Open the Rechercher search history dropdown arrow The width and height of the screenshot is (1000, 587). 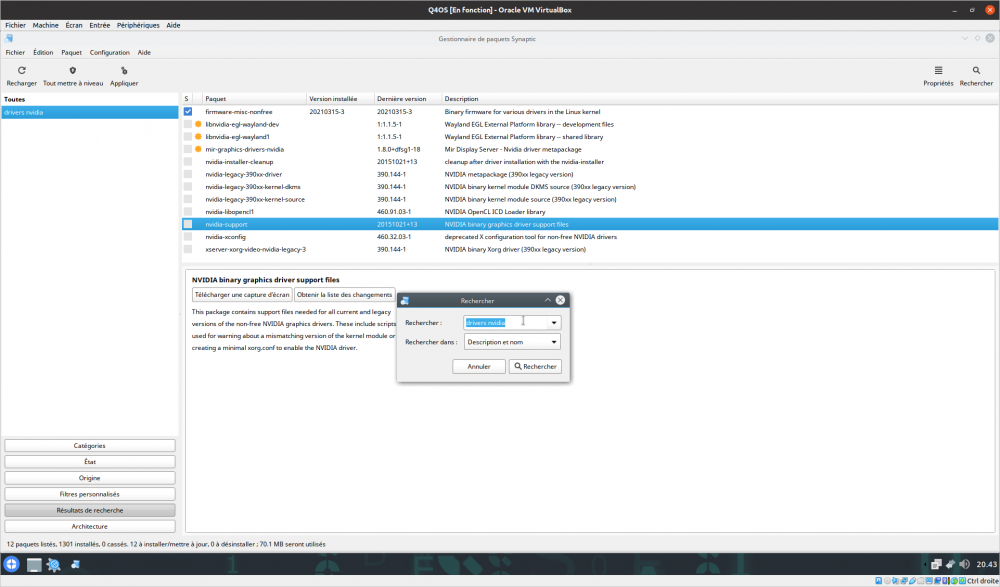tap(554, 323)
